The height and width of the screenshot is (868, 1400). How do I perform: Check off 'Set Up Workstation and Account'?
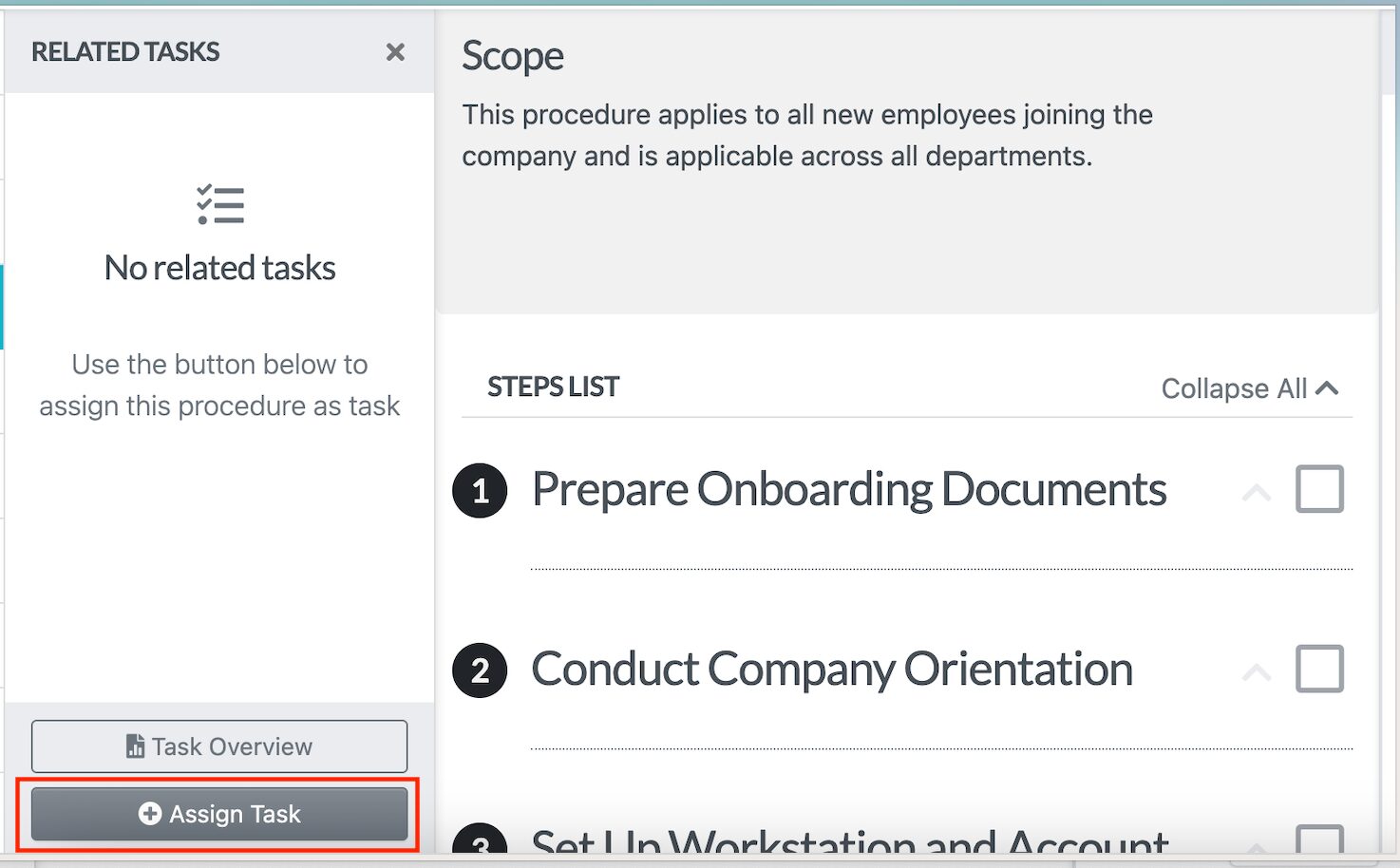tap(1321, 836)
